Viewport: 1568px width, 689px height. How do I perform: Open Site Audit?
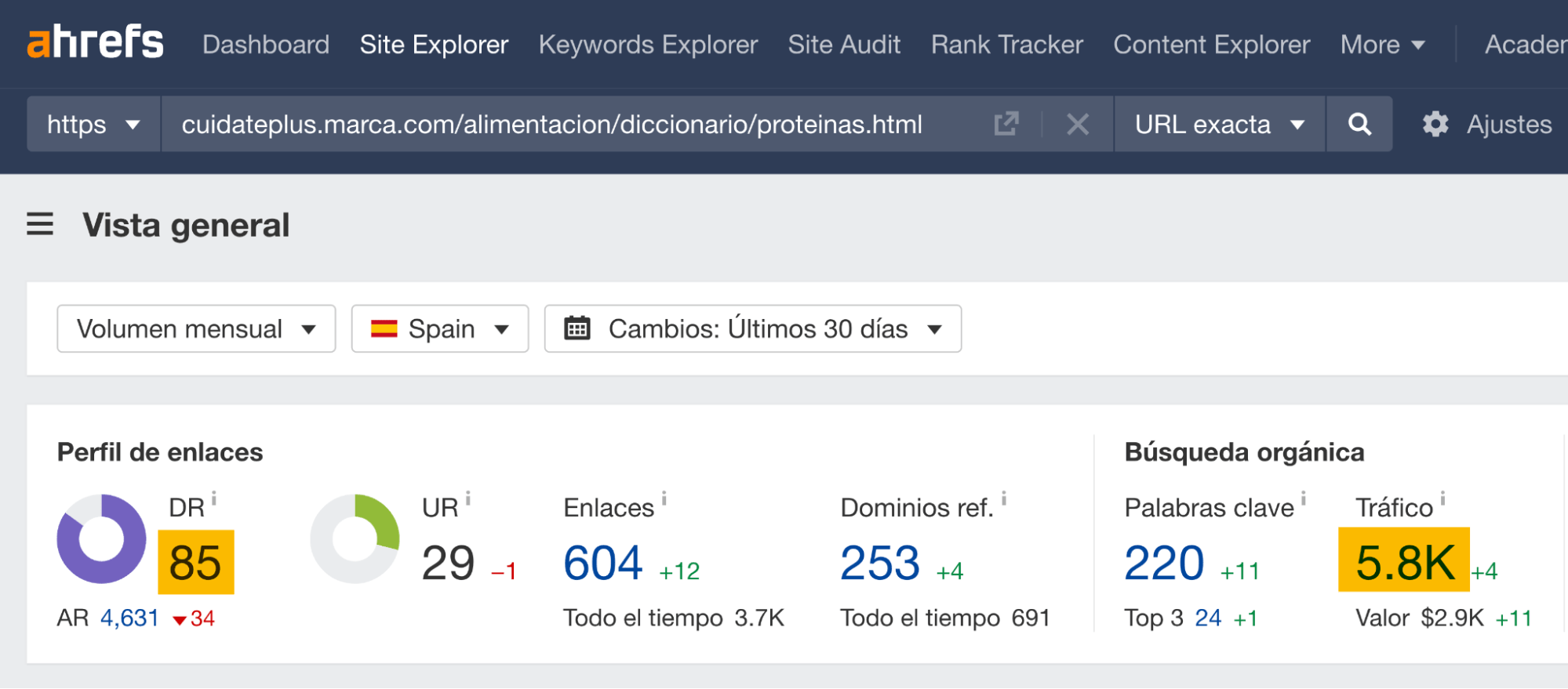coord(844,45)
